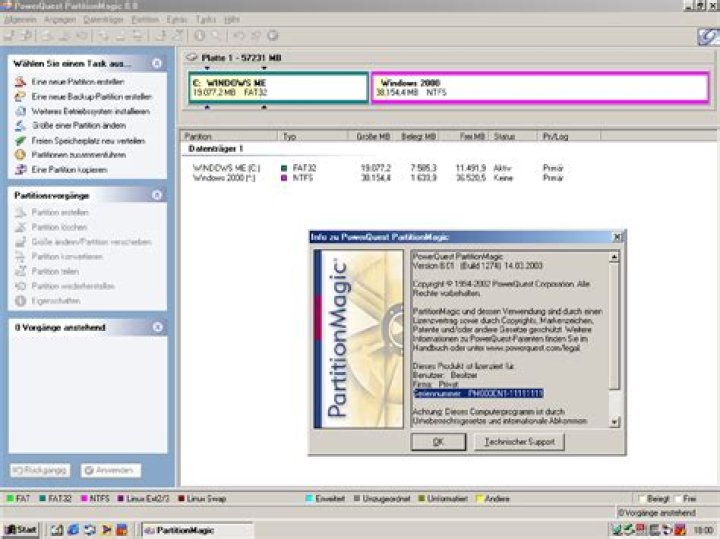The image size is (720, 539).
Task: Collapse the 'Partitionsvorgänge' panel
Action: click(157, 195)
